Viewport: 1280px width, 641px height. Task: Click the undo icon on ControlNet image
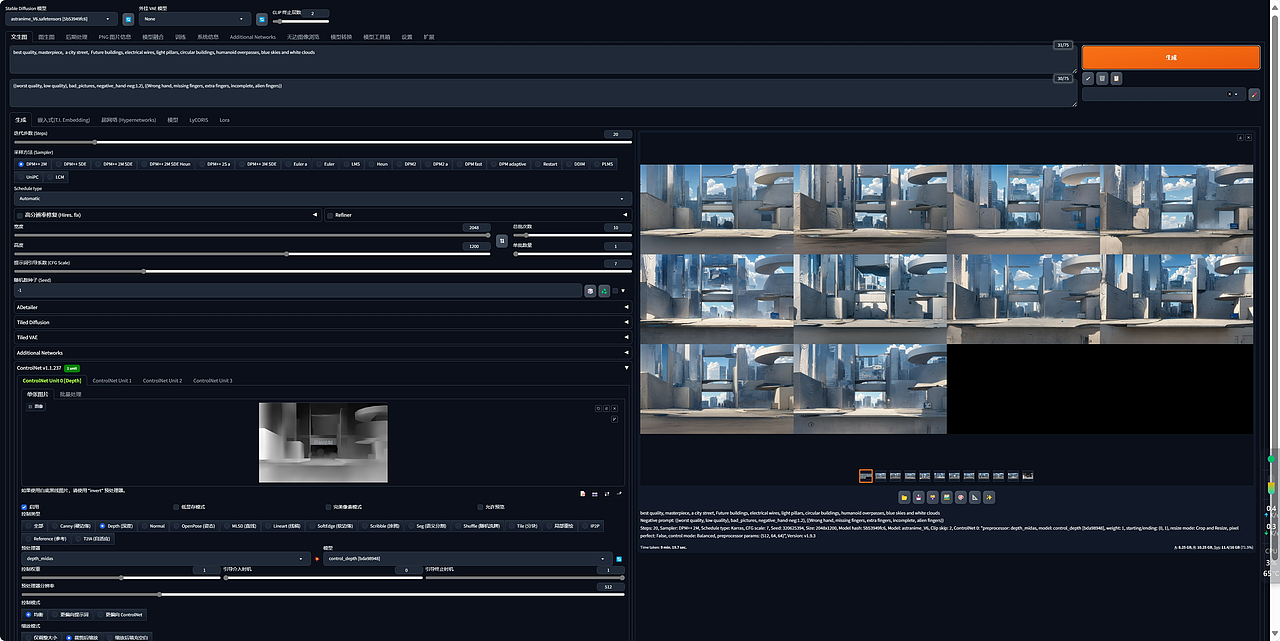coord(598,408)
